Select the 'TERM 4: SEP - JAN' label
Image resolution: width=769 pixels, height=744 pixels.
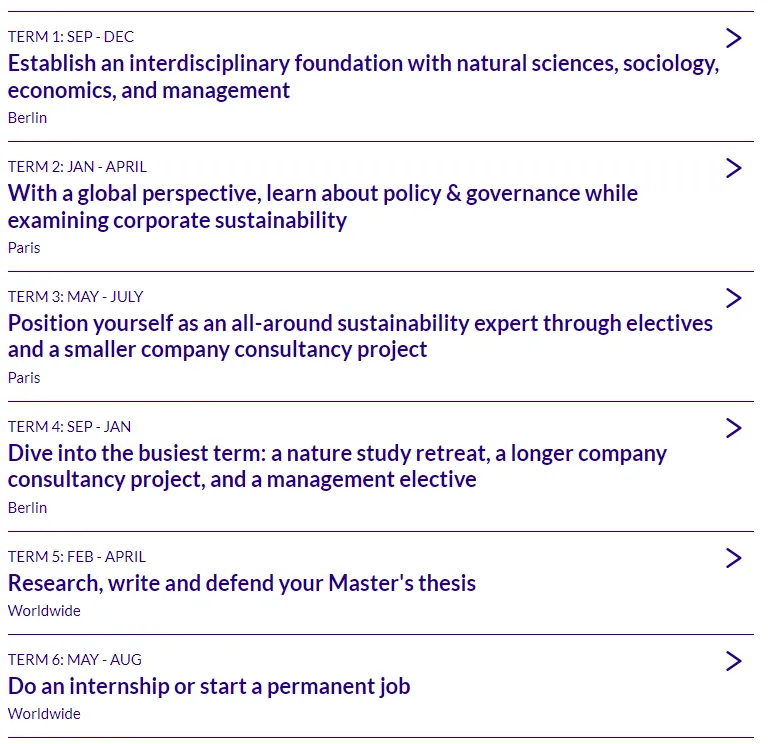[70, 427]
